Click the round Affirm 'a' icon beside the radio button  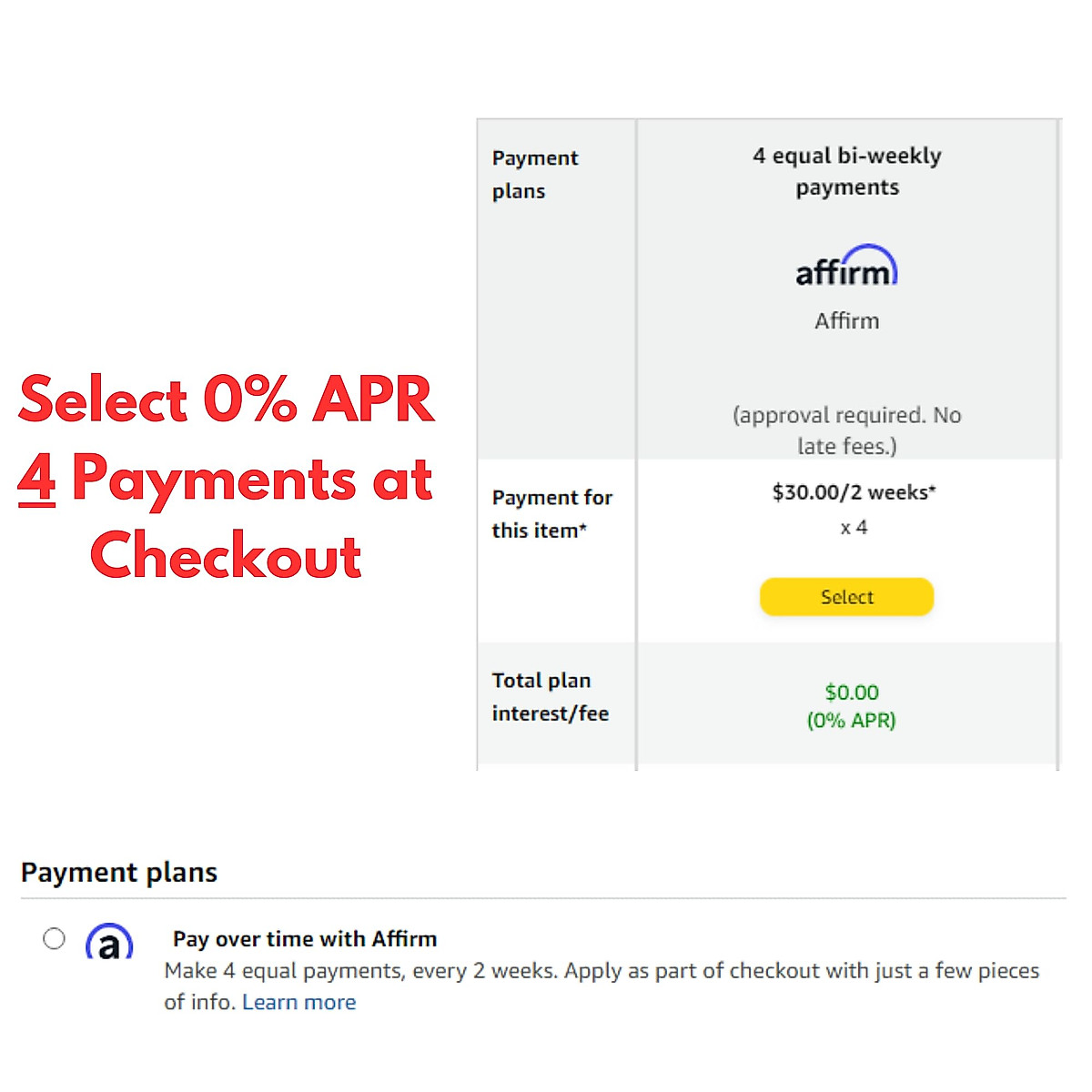pyautogui.click(x=109, y=943)
